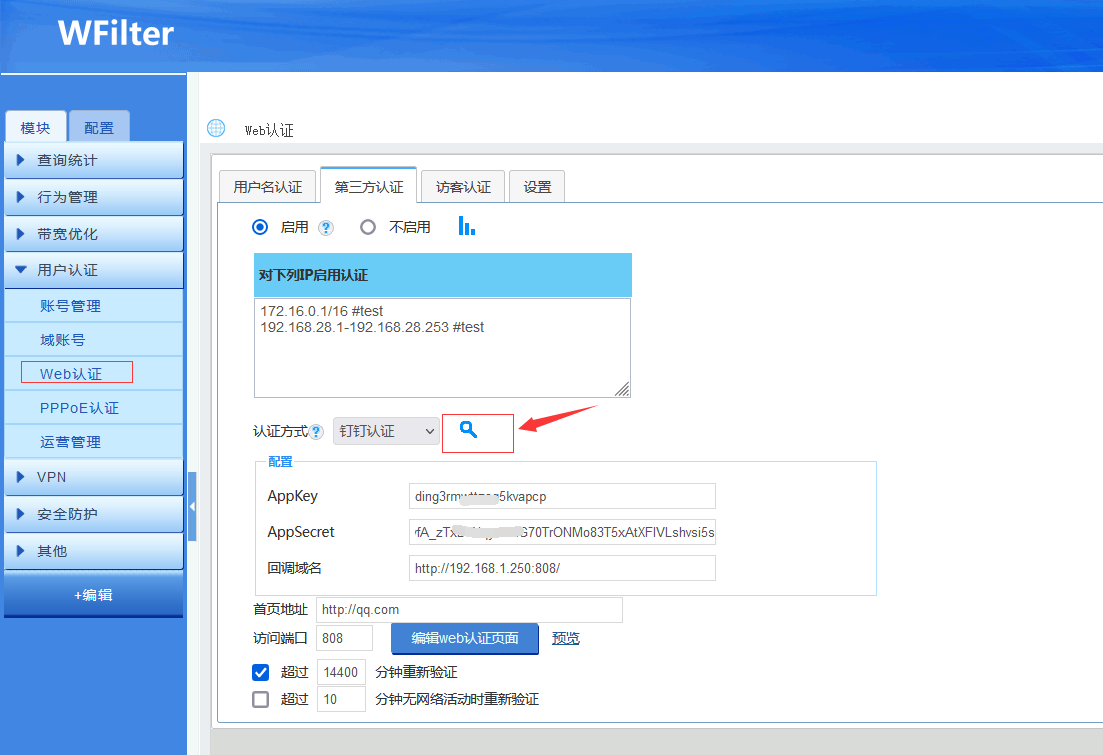Image resolution: width=1103 pixels, height=755 pixels.
Task: Click the AppKey input field
Action: point(562,496)
